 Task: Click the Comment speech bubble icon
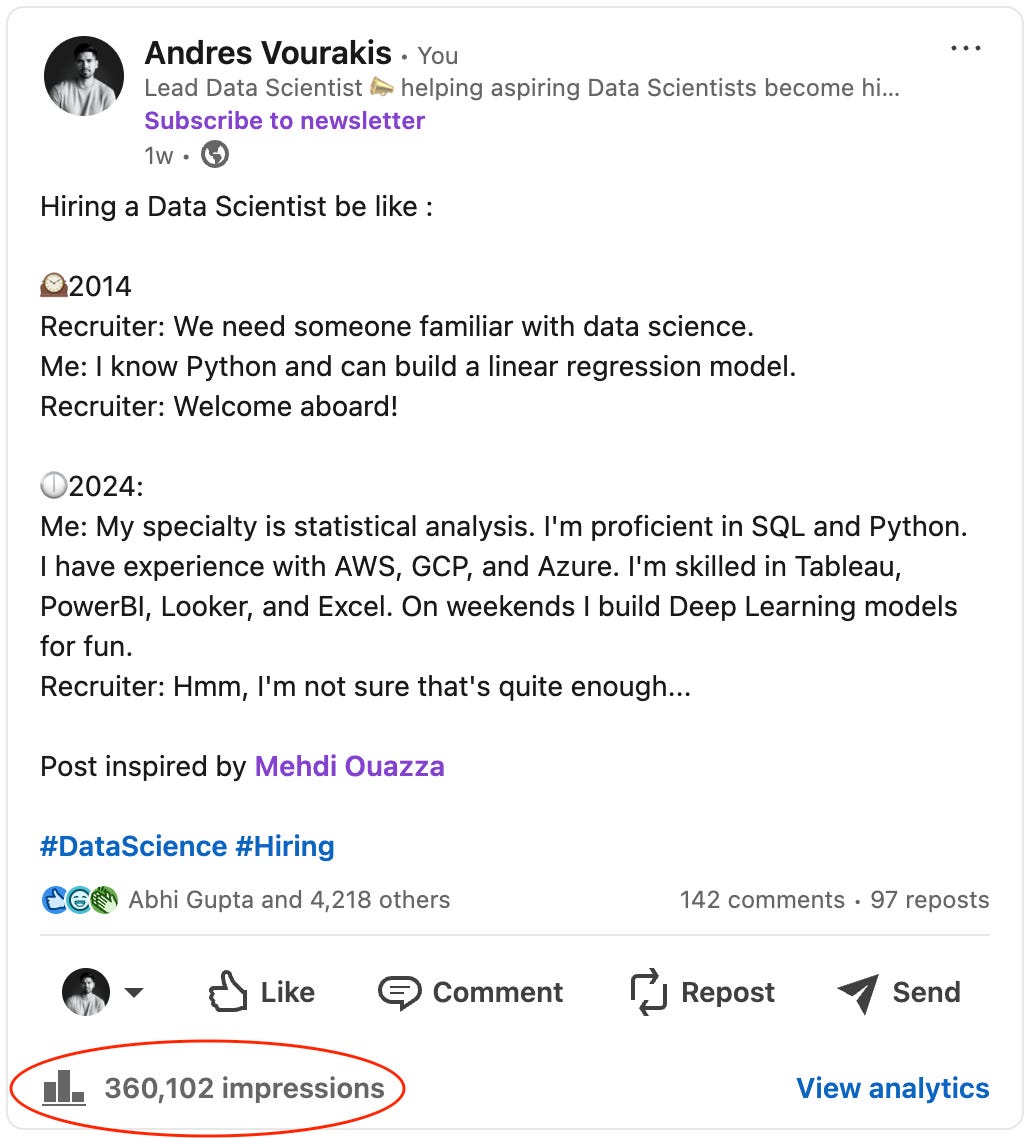pos(399,992)
